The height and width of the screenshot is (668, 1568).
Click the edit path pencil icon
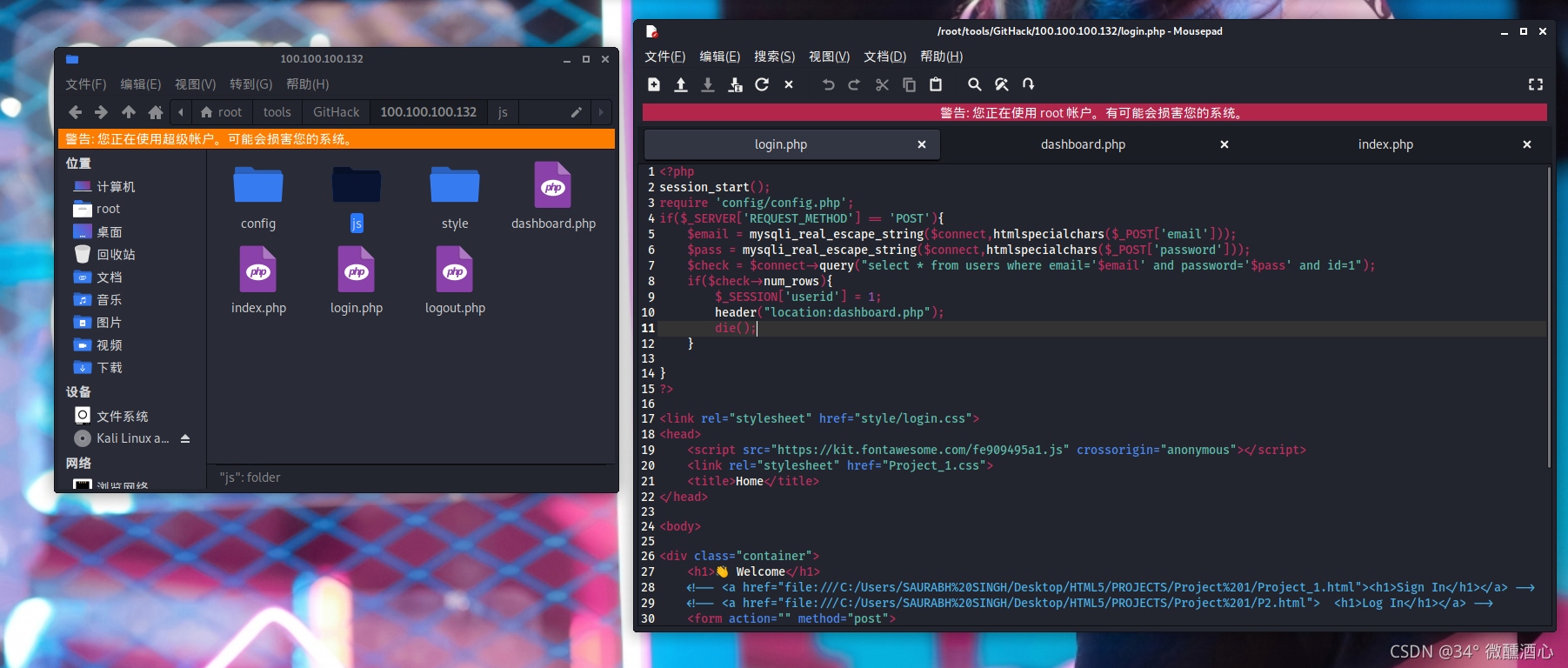click(x=576, y=112)
